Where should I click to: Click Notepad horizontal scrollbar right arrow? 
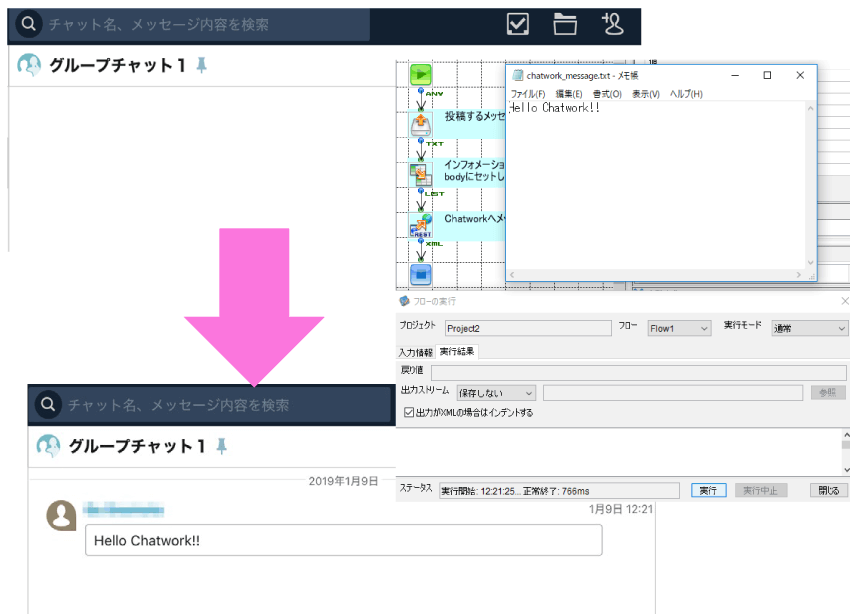click(x=799, y=275)
